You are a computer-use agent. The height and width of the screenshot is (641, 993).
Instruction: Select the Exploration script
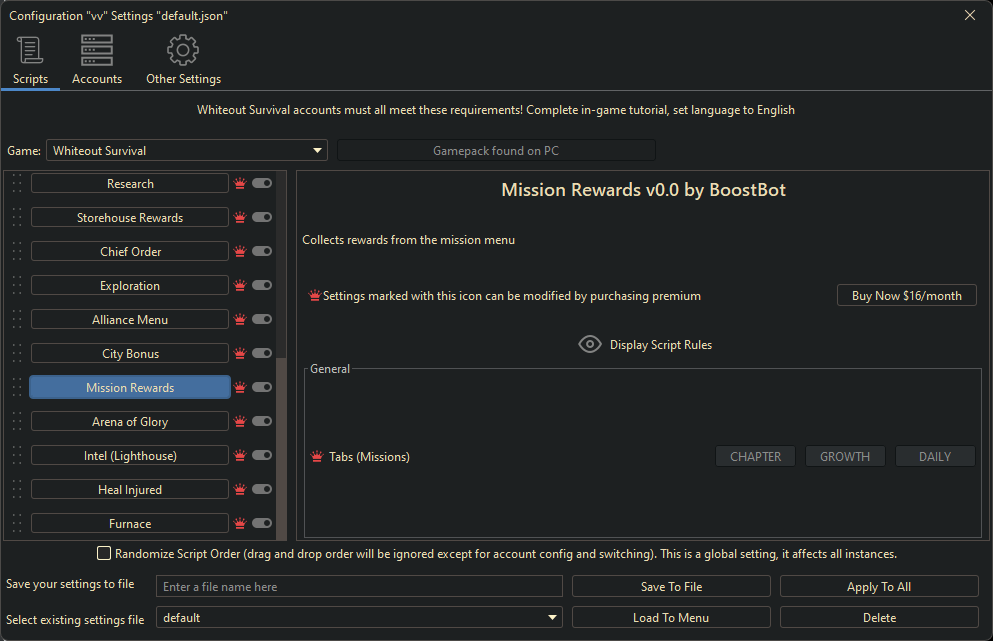[x=130, y=285]
